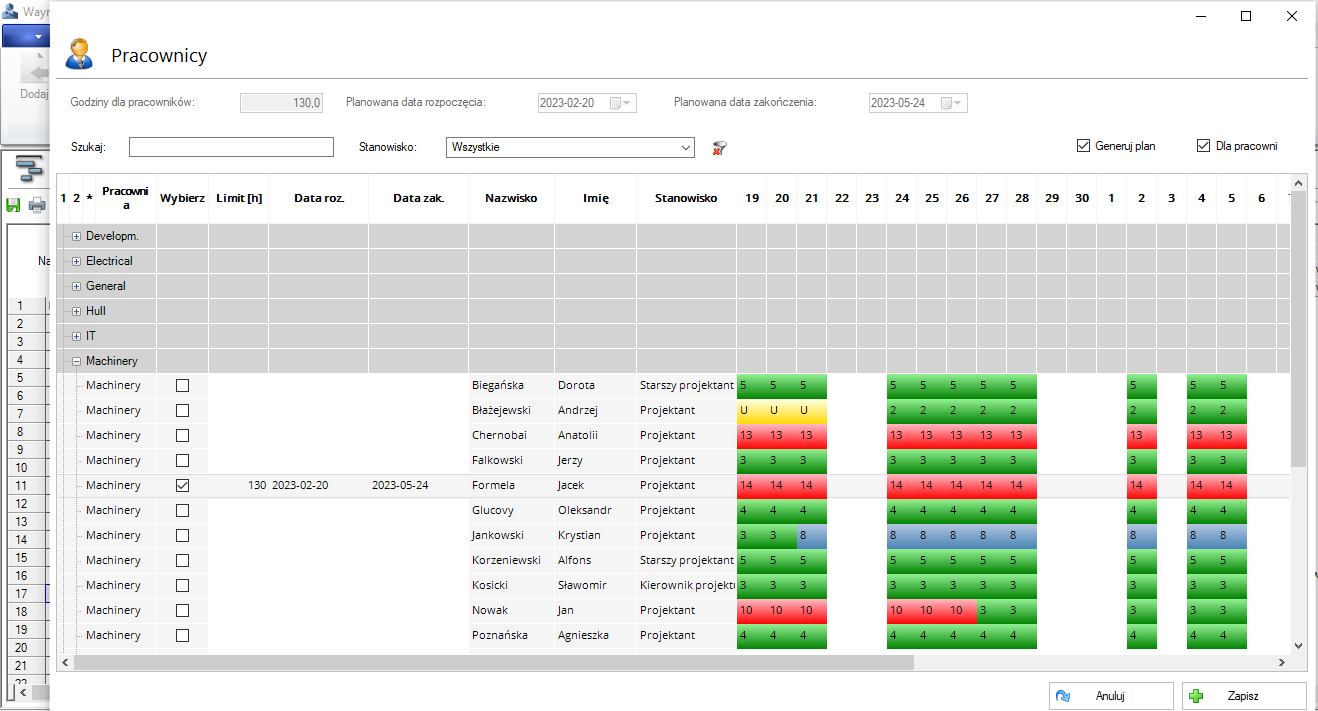
Task: Click the clear filter funnel icon
Action: (719, 148)
